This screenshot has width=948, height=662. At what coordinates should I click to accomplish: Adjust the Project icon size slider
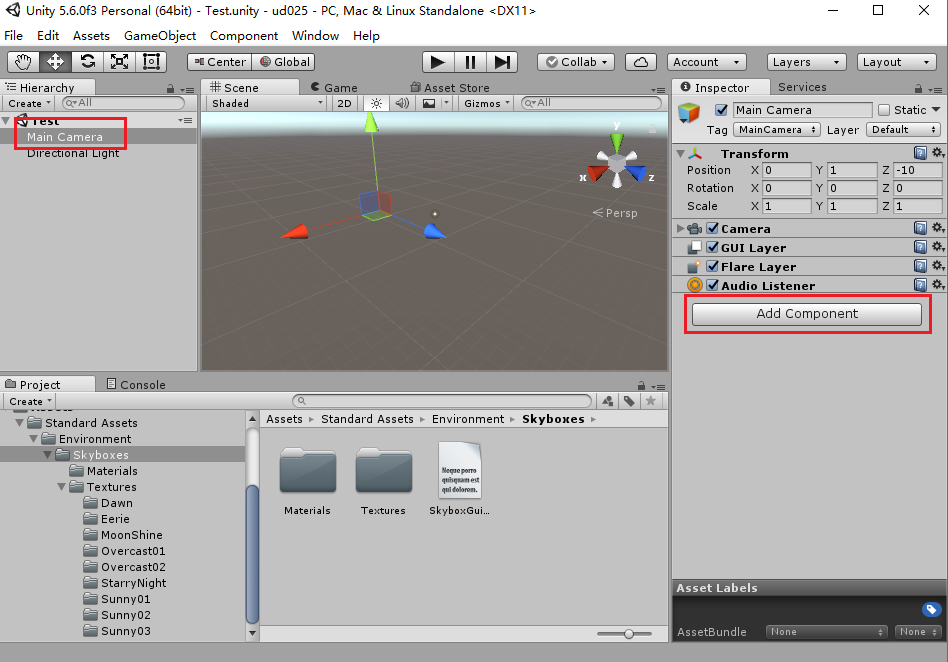coord(629,634)
